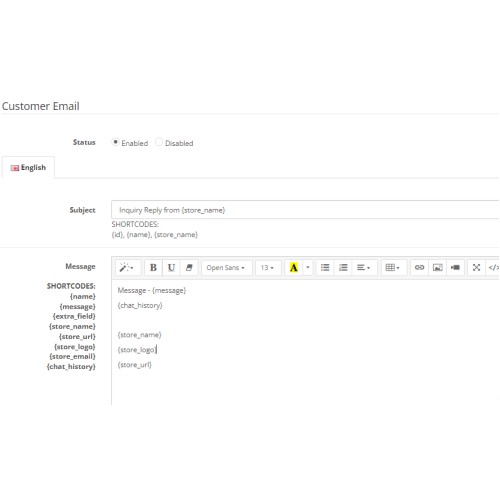Viewport: 500px width, 500px height.
Task: Open the font size 13 dropdown
Action: click(x=267, y=268)
